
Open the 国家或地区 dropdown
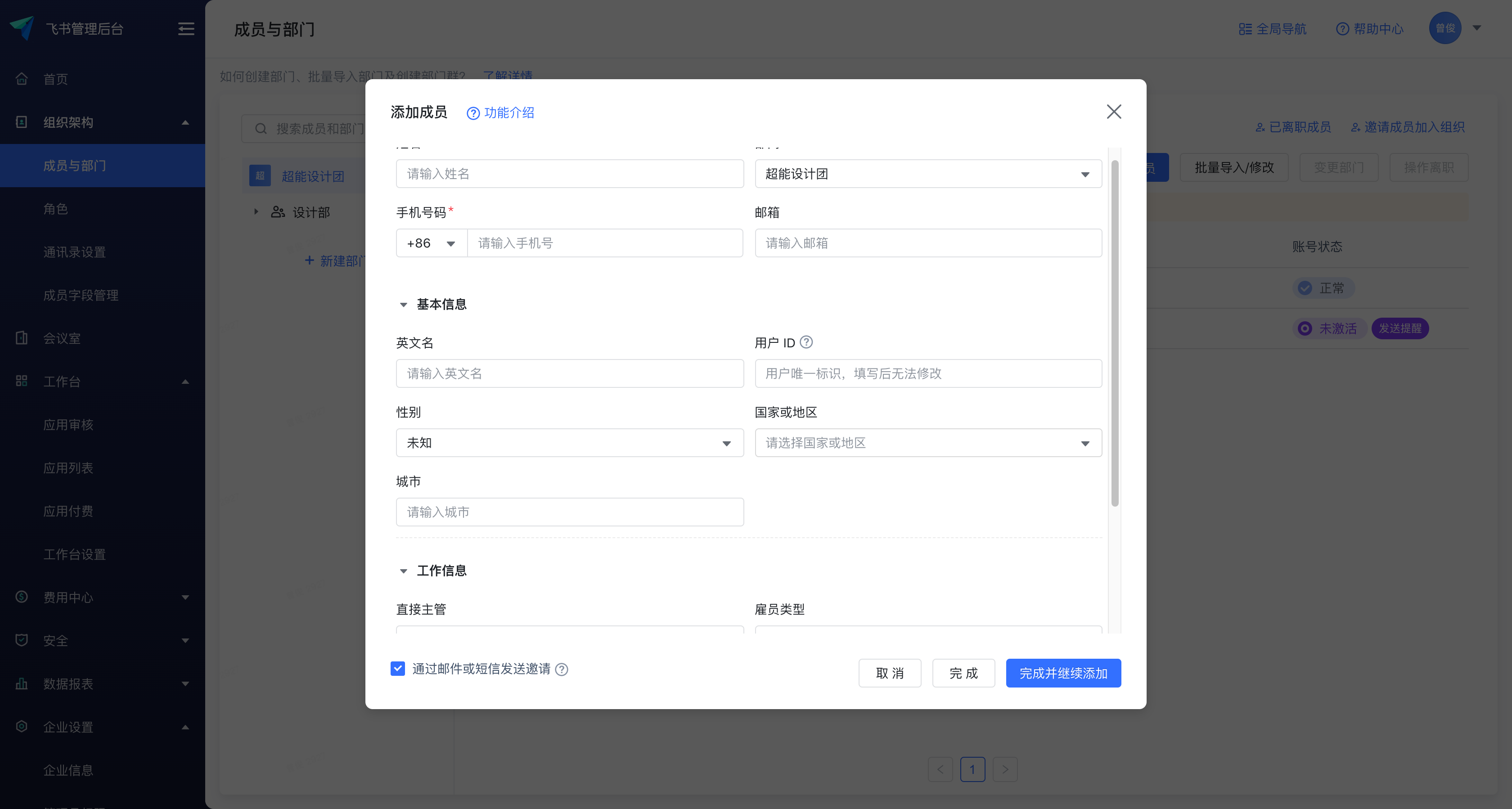(928, 443)
